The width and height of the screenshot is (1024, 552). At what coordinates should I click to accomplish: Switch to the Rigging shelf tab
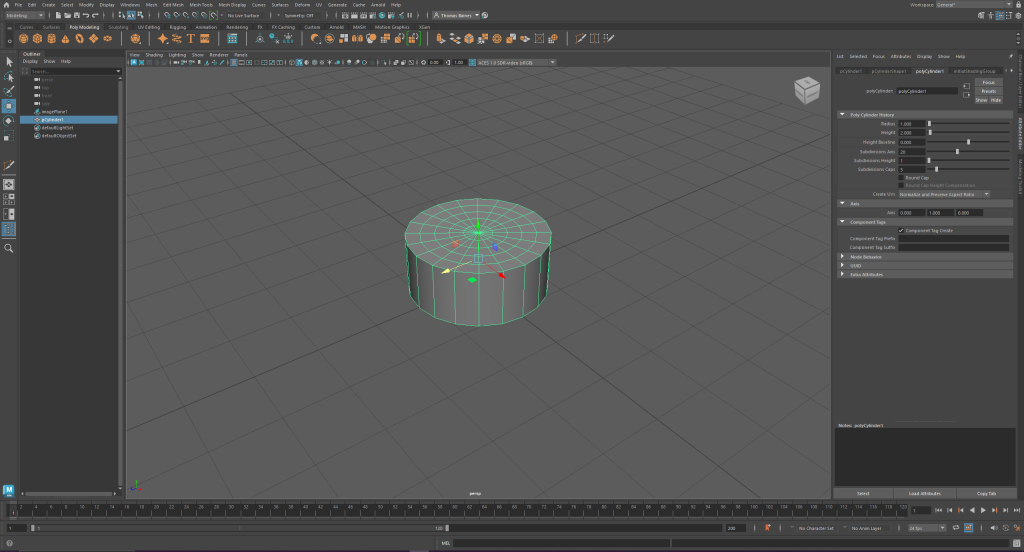(x=177, y=27)
